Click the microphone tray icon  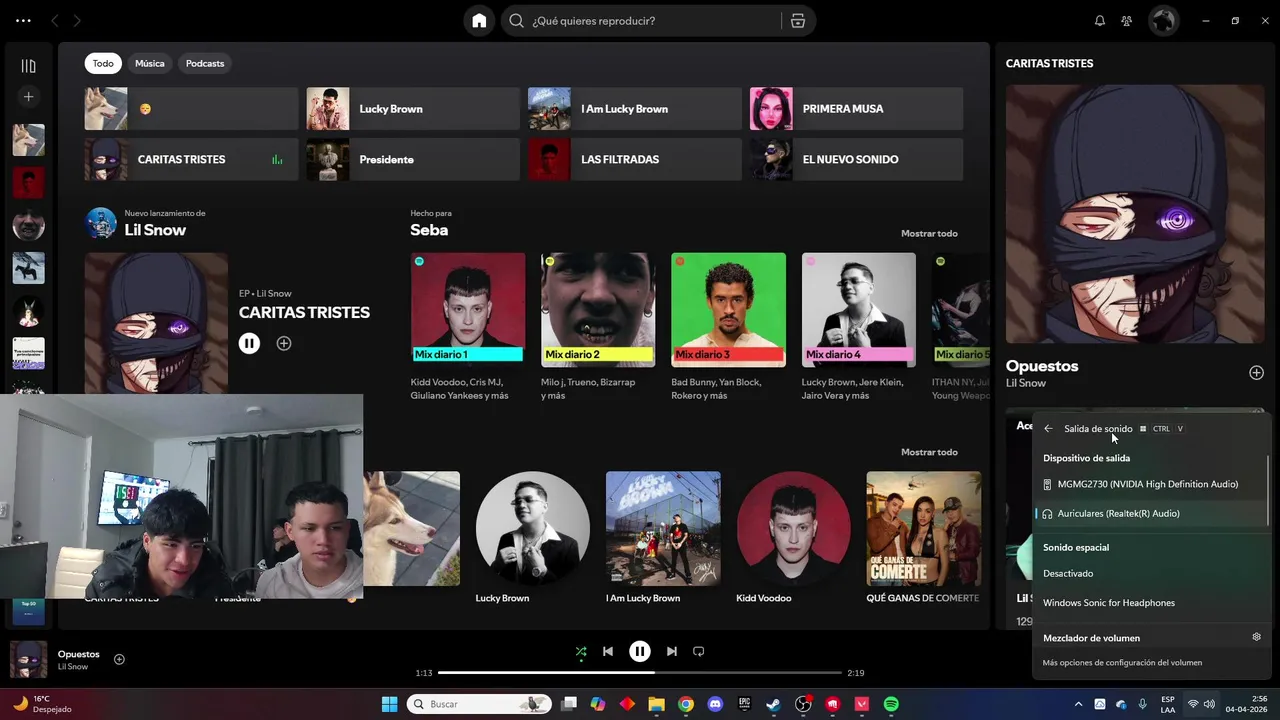point(1142,704)
